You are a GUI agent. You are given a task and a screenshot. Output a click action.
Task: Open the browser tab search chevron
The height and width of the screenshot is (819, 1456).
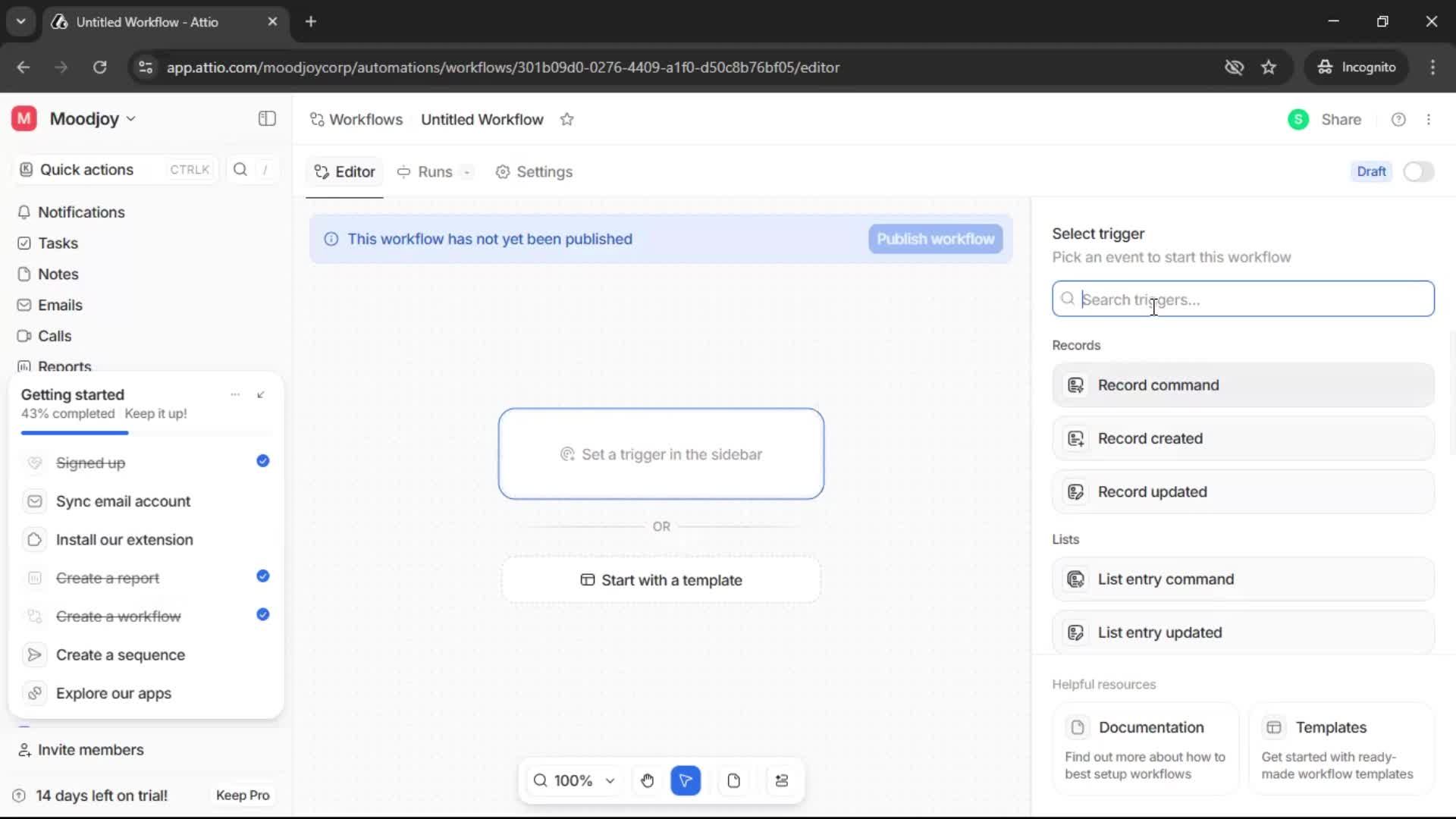point(20,21)
